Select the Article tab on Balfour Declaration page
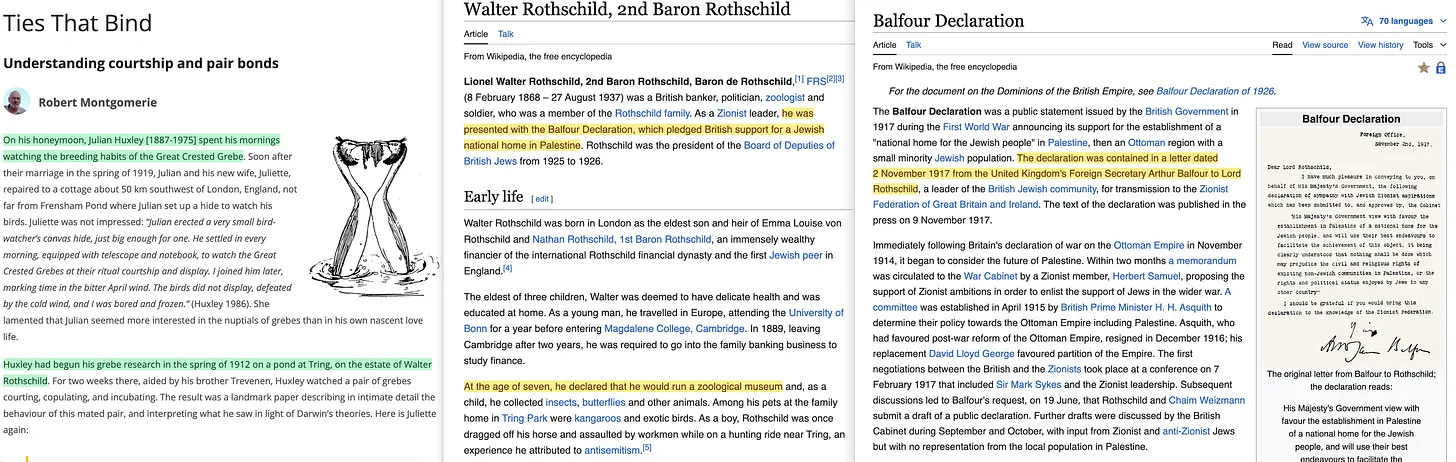 coord(885,45)
